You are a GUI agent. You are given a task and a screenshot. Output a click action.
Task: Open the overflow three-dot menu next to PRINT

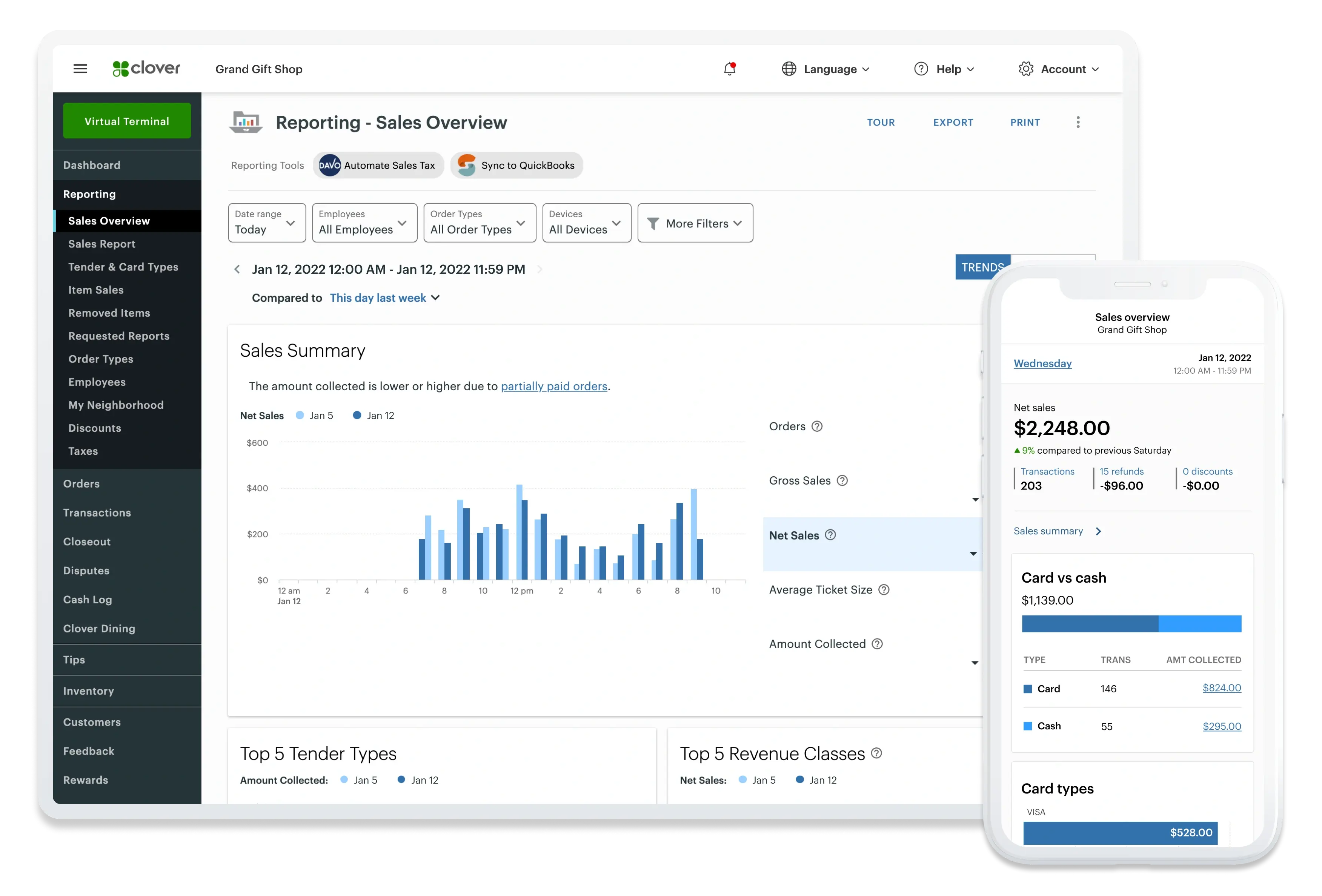[x=1078, y=122]
